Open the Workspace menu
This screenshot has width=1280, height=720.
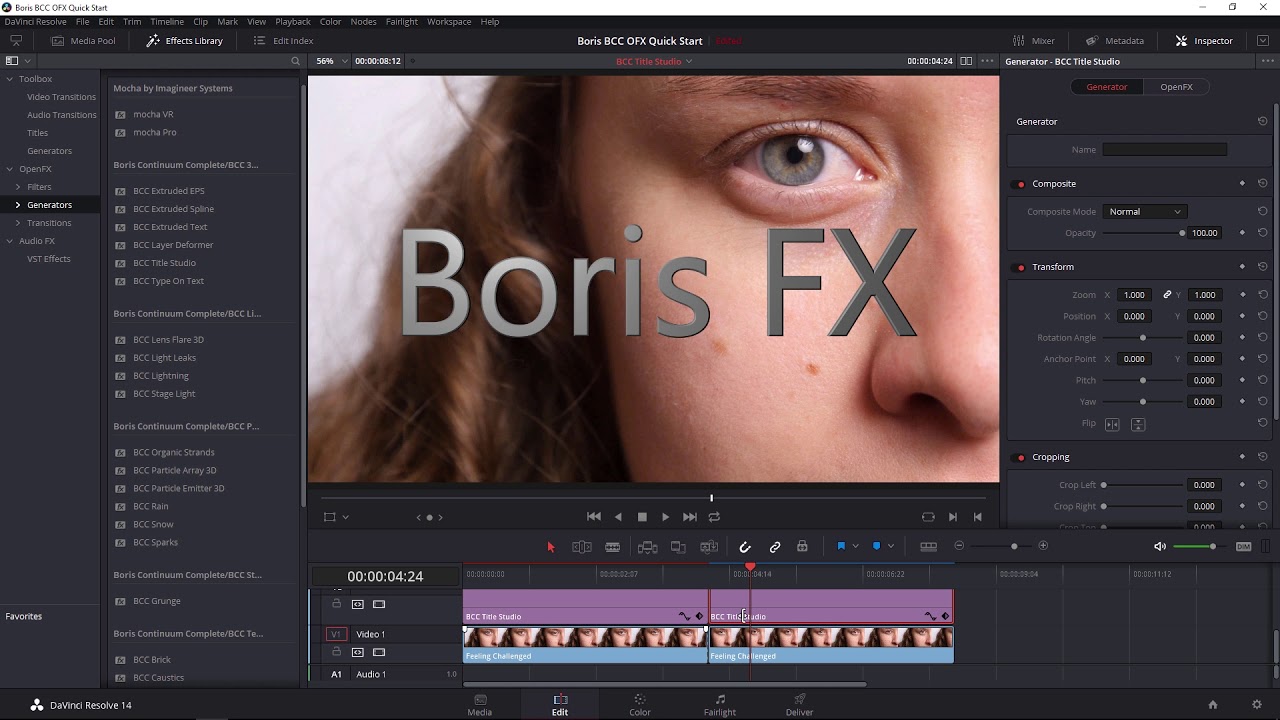(449, 22)
